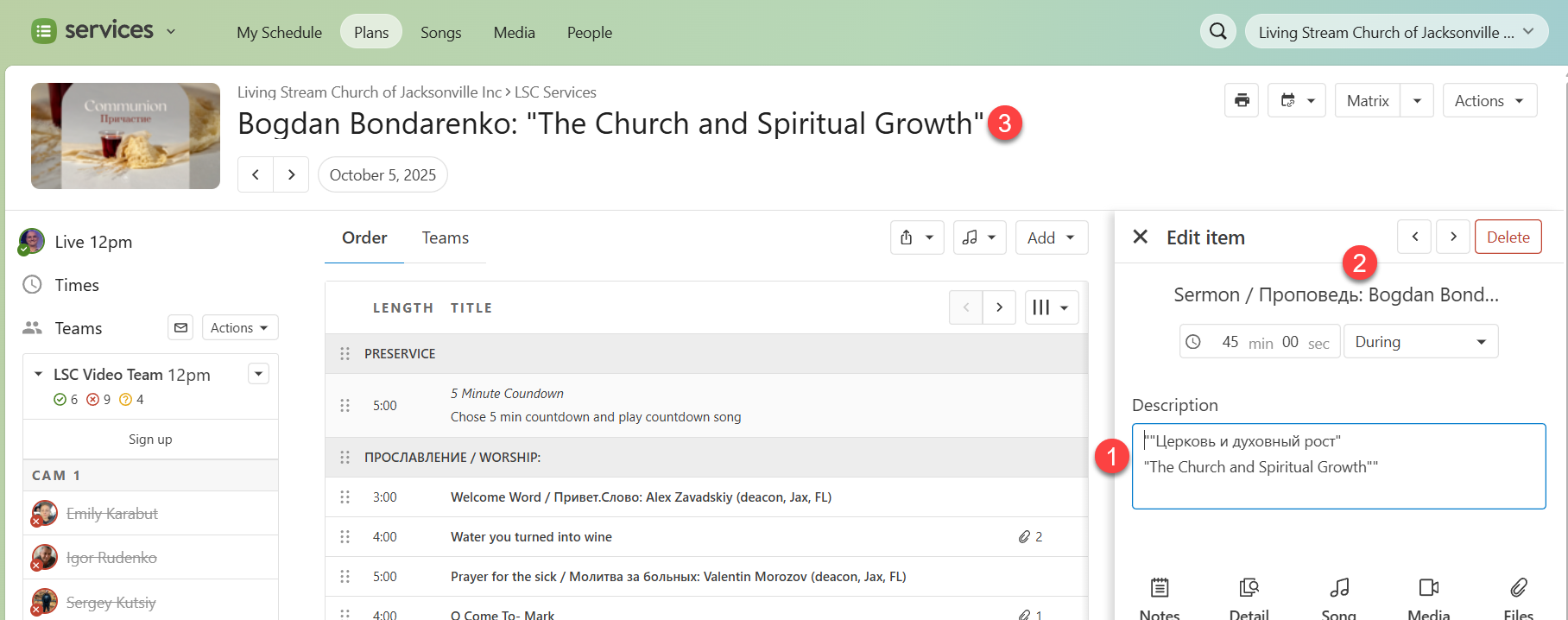Image resolution: width=1568 pixels, height=620 pixels.
Task: Close the Edit item panel
Action: [x=1140, y=237]
